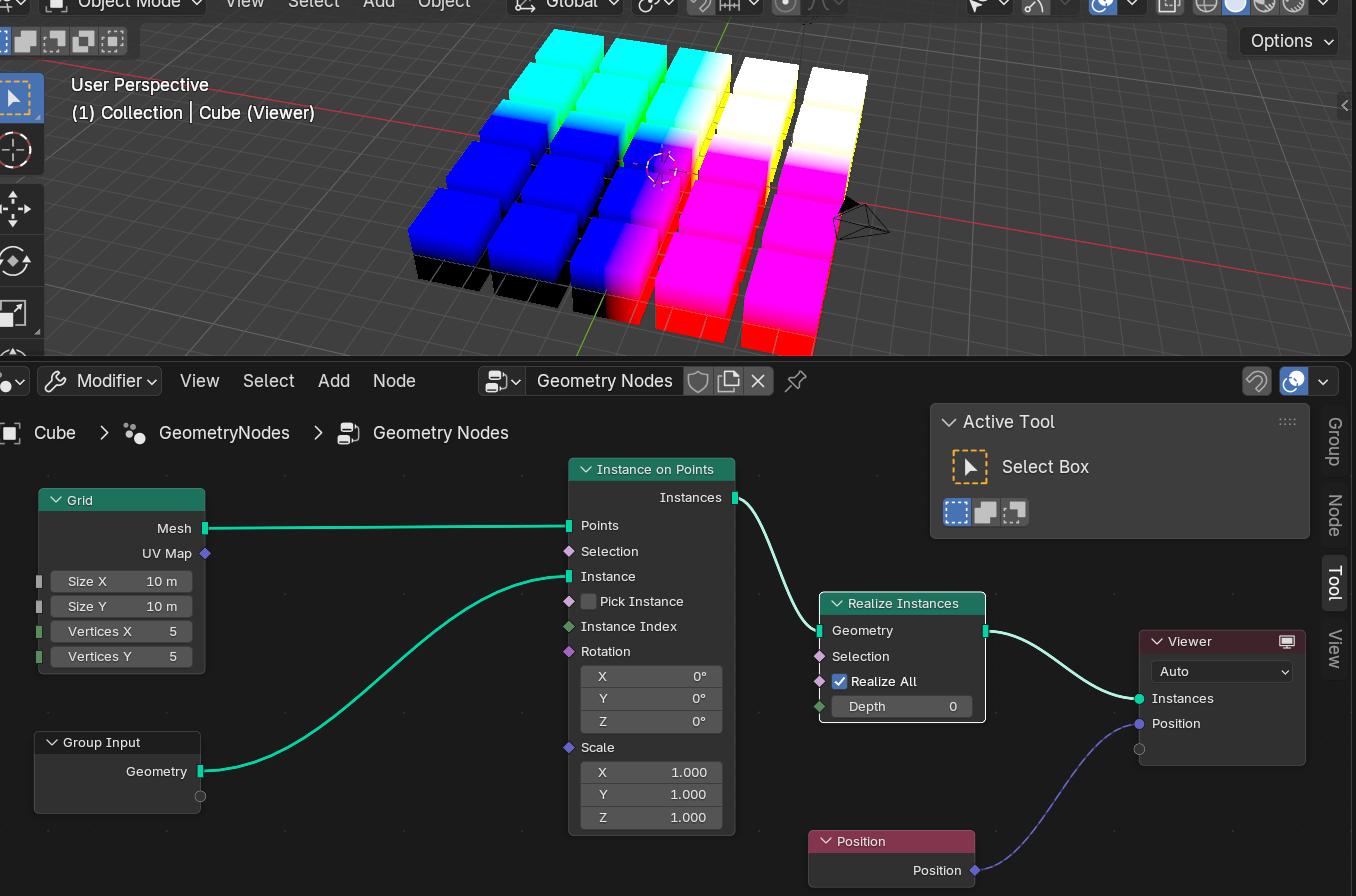
Task: Click Size X field on Grid node
Action: [x=121, y=581]
